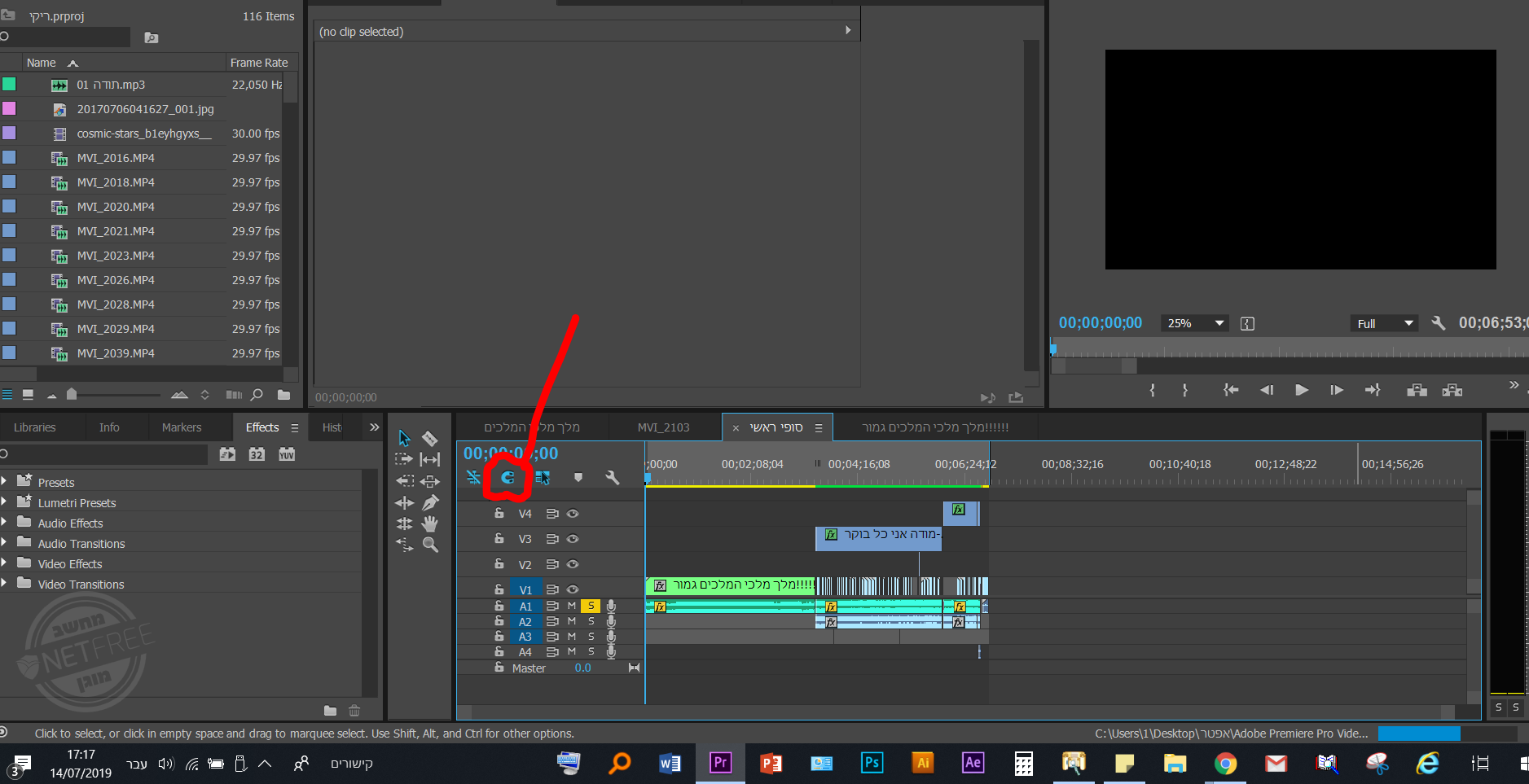Toggle the Snap magnet icon in timeline

pos(507,477)
